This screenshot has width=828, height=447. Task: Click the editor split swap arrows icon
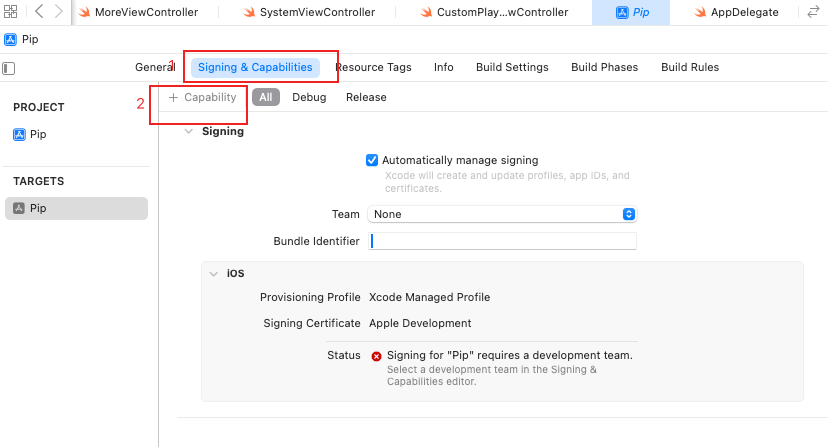tap(812, 12)
